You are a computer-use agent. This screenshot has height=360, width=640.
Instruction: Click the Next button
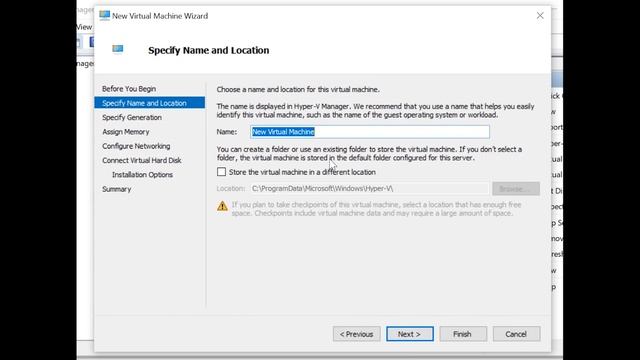click(410, 334)
